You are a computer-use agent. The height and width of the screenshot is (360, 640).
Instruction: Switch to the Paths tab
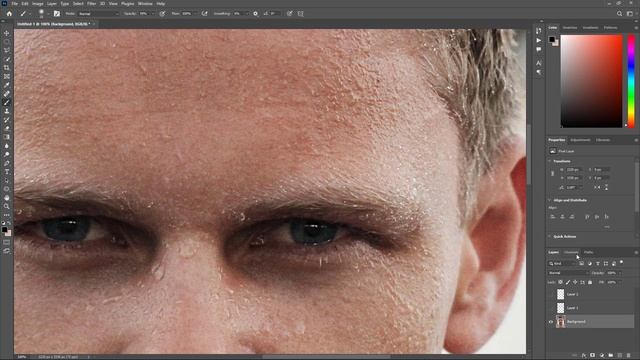tap(589, 252)
